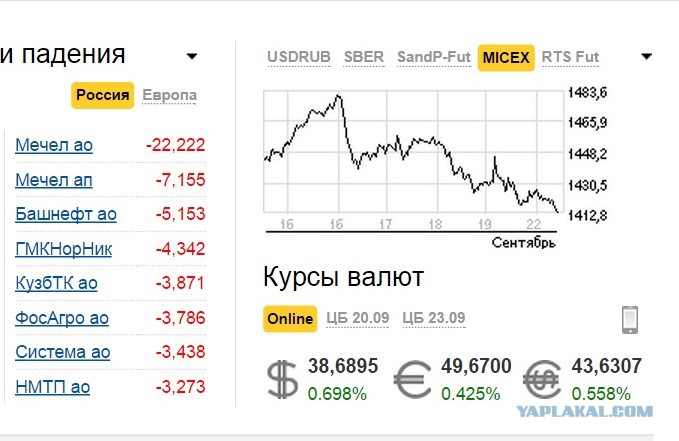Select the MICEX chart tab

point(506,58)
